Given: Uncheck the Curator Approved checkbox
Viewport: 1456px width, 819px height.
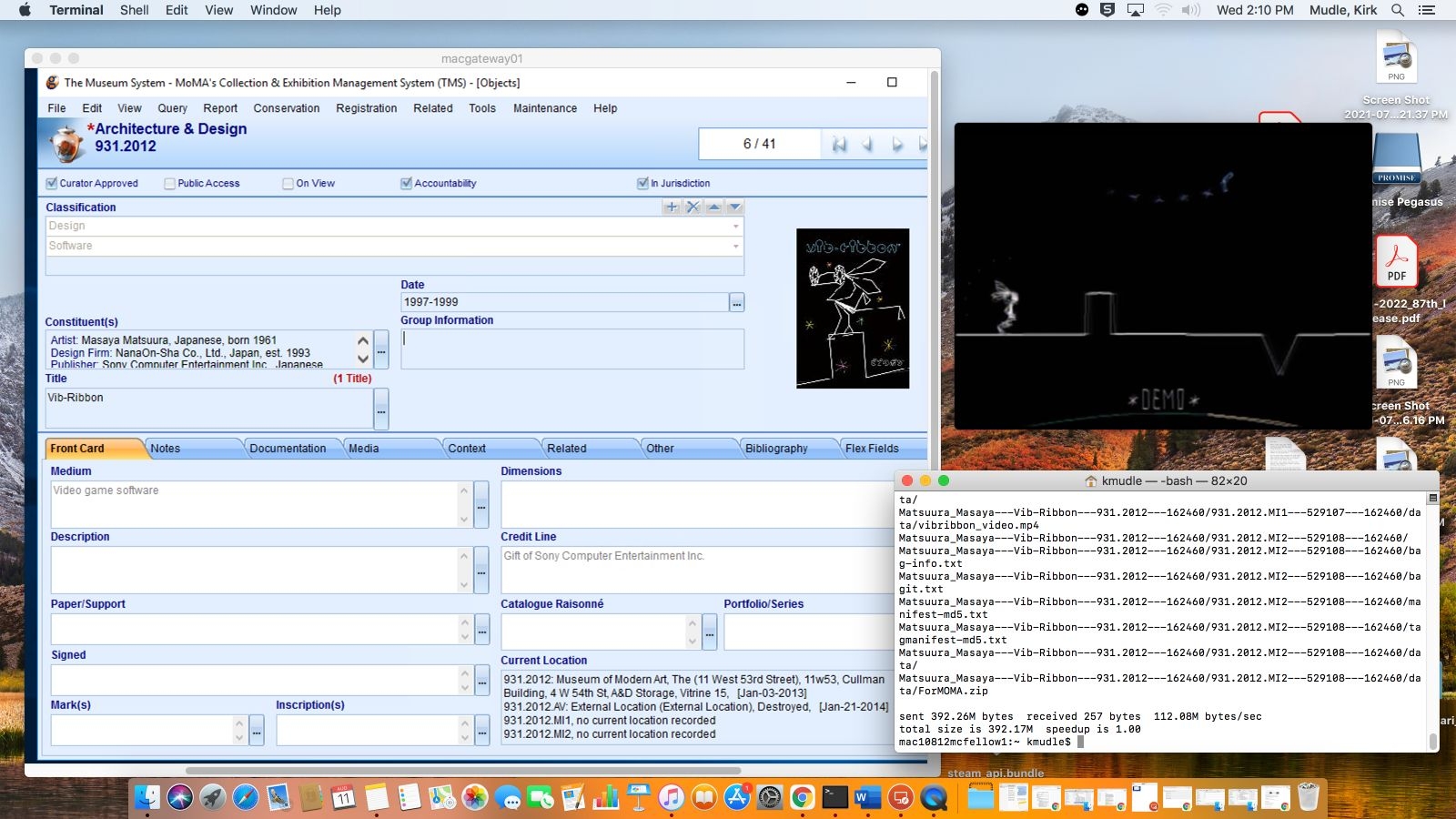Looking at the screenshot, I should point(52,184).
